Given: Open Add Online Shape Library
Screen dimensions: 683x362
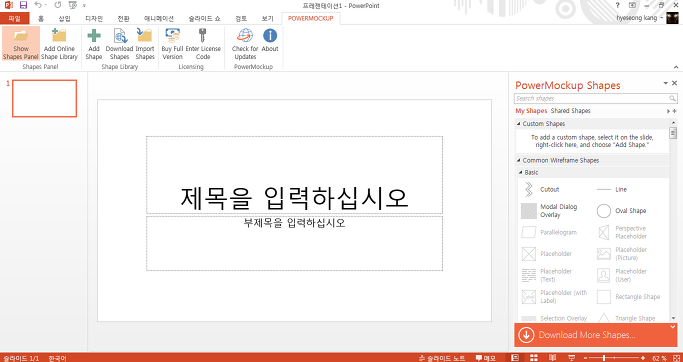Looking at the screenshot, I should point(59,44).
